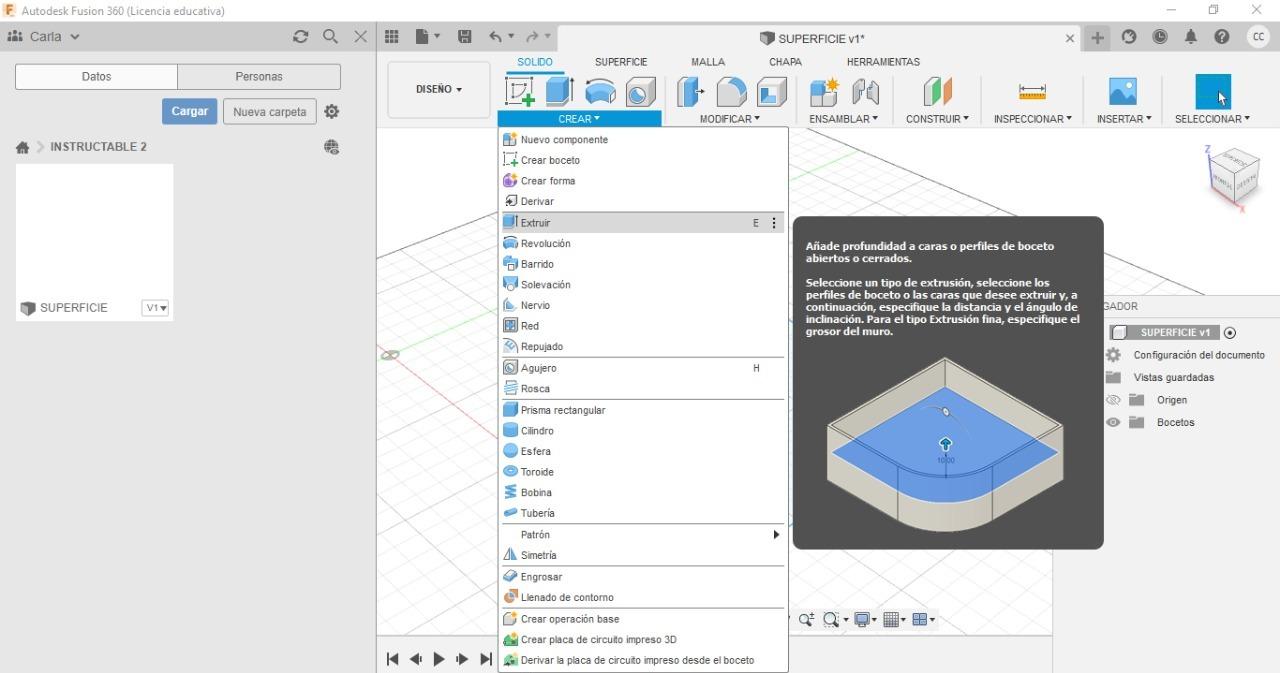Click the Revolve icon in the toolbar
Screen dimensions: 1280x673
pos(600,92)
